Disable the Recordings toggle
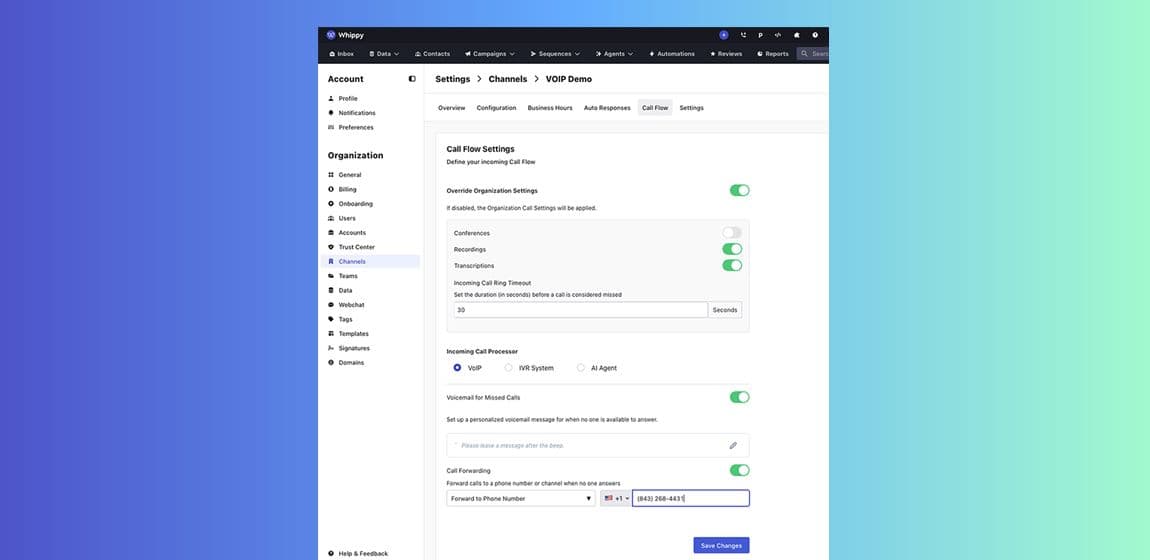This screenshot has height=560, width=1150. click(732, 249)
